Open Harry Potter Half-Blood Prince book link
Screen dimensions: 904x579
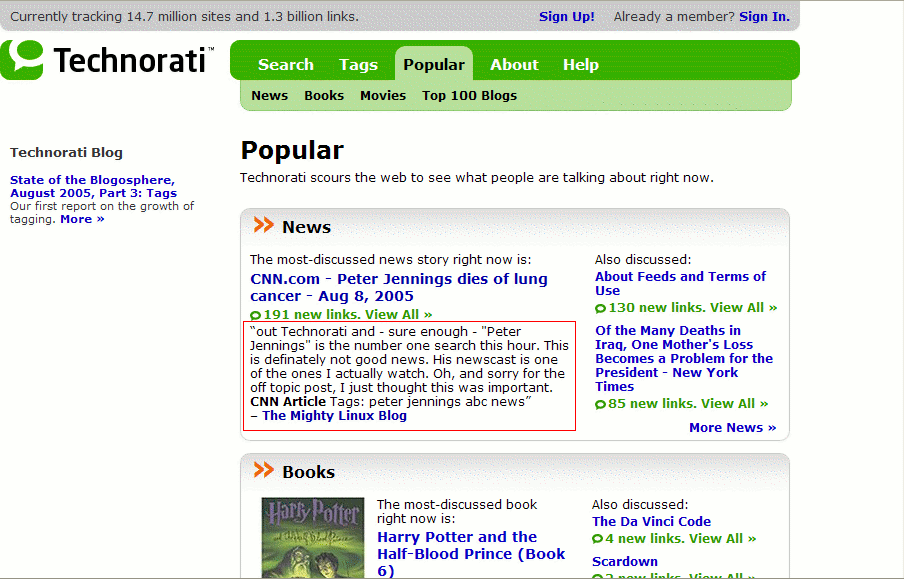tap(471, 554)
